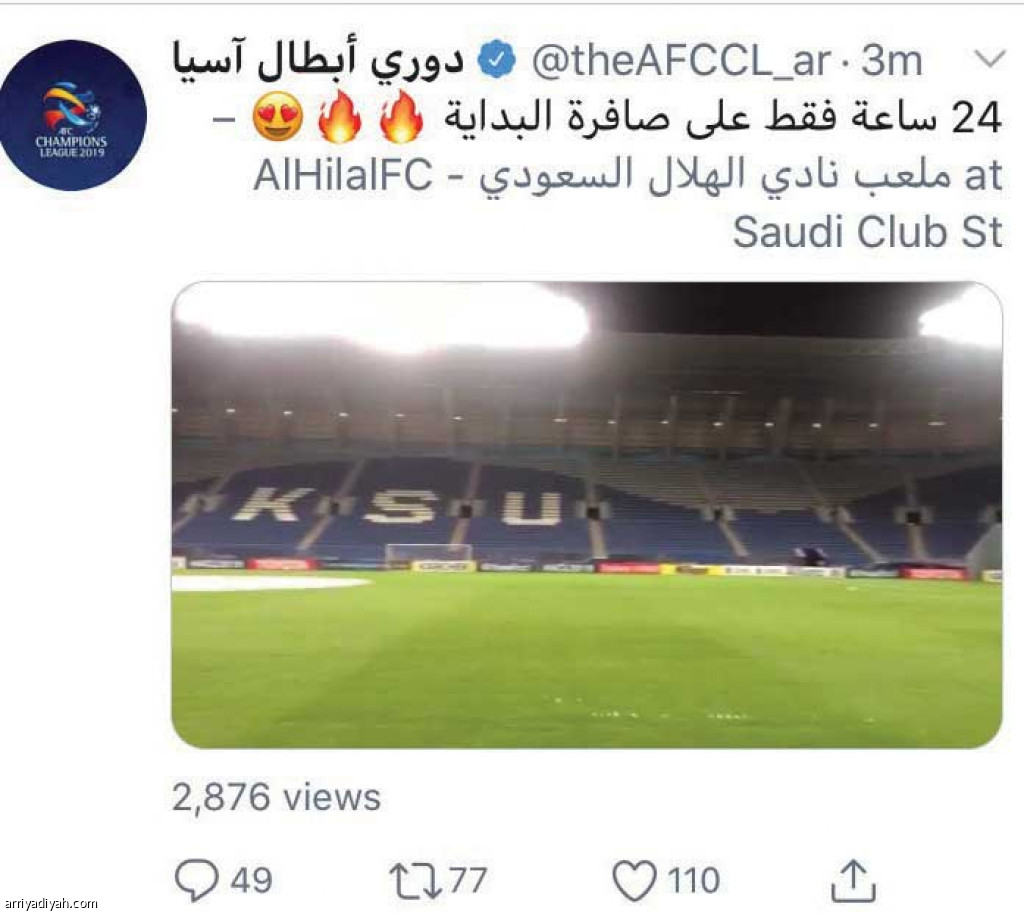Screen dimensions: 1024x913
Task: Click the 3m timestamp
Action: click(x=891, y=61)
